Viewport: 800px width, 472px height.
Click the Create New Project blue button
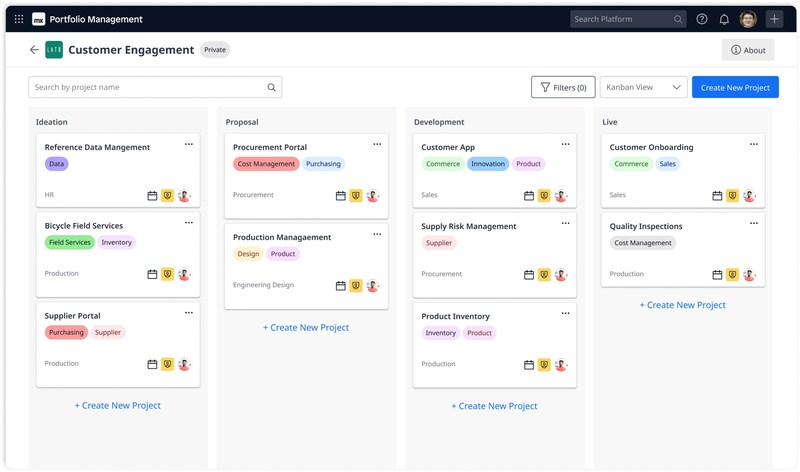coord(735,88)
